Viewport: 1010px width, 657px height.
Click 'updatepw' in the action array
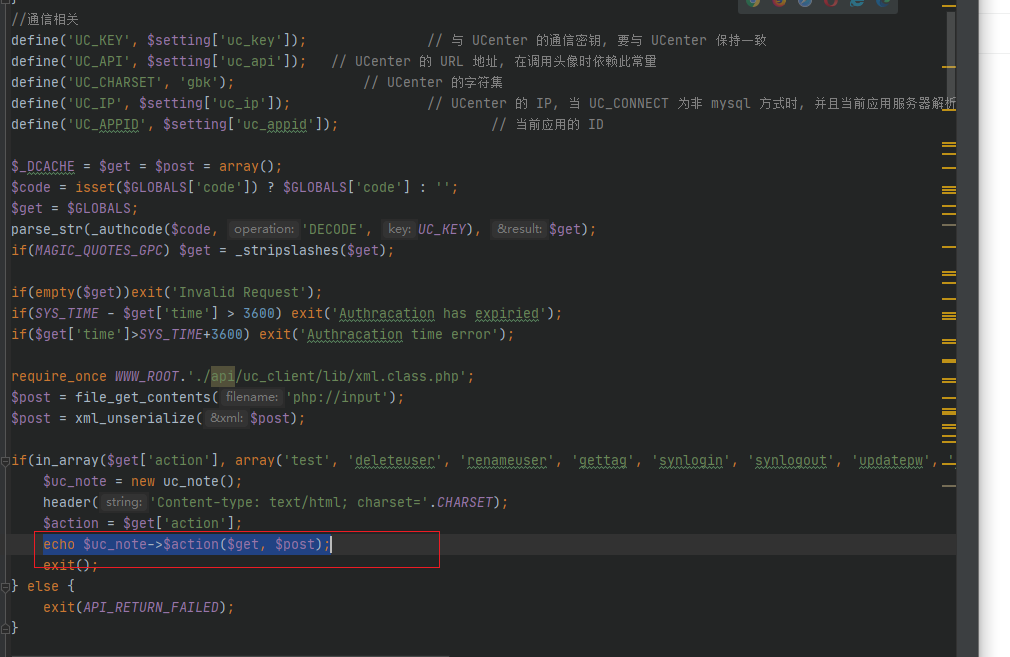point(891,461)
